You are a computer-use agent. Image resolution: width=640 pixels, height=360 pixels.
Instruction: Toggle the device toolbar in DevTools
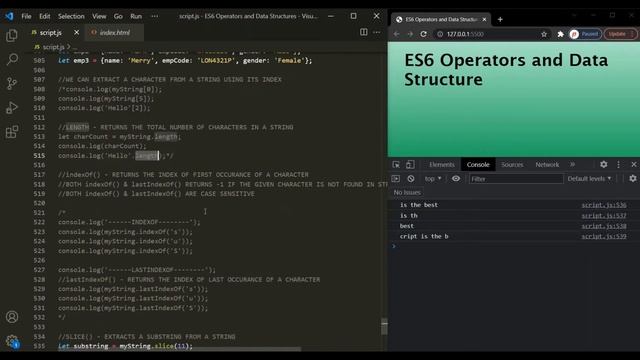coord(410,164)
